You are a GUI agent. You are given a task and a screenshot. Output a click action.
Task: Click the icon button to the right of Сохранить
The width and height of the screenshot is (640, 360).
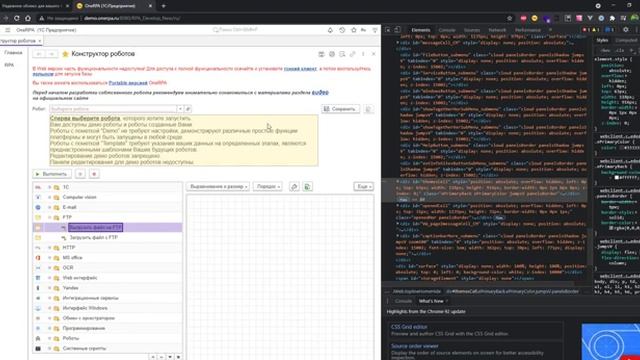tap(368, 109)
